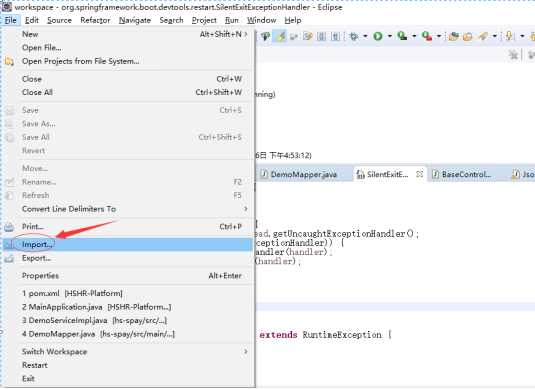Click the New Java Class icon in toolbar
The image size is (535, 389).
[467, 36]
